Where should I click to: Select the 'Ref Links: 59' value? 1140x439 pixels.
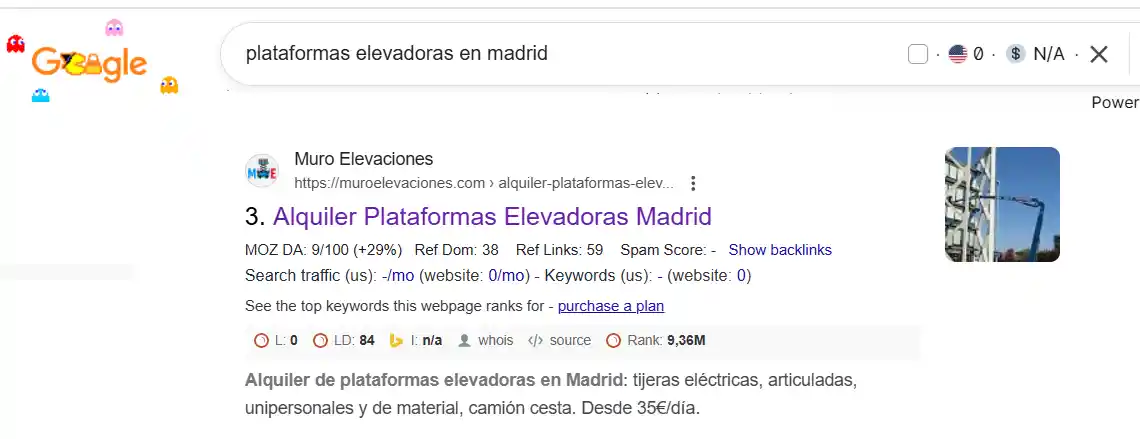(x=559, y=250)
